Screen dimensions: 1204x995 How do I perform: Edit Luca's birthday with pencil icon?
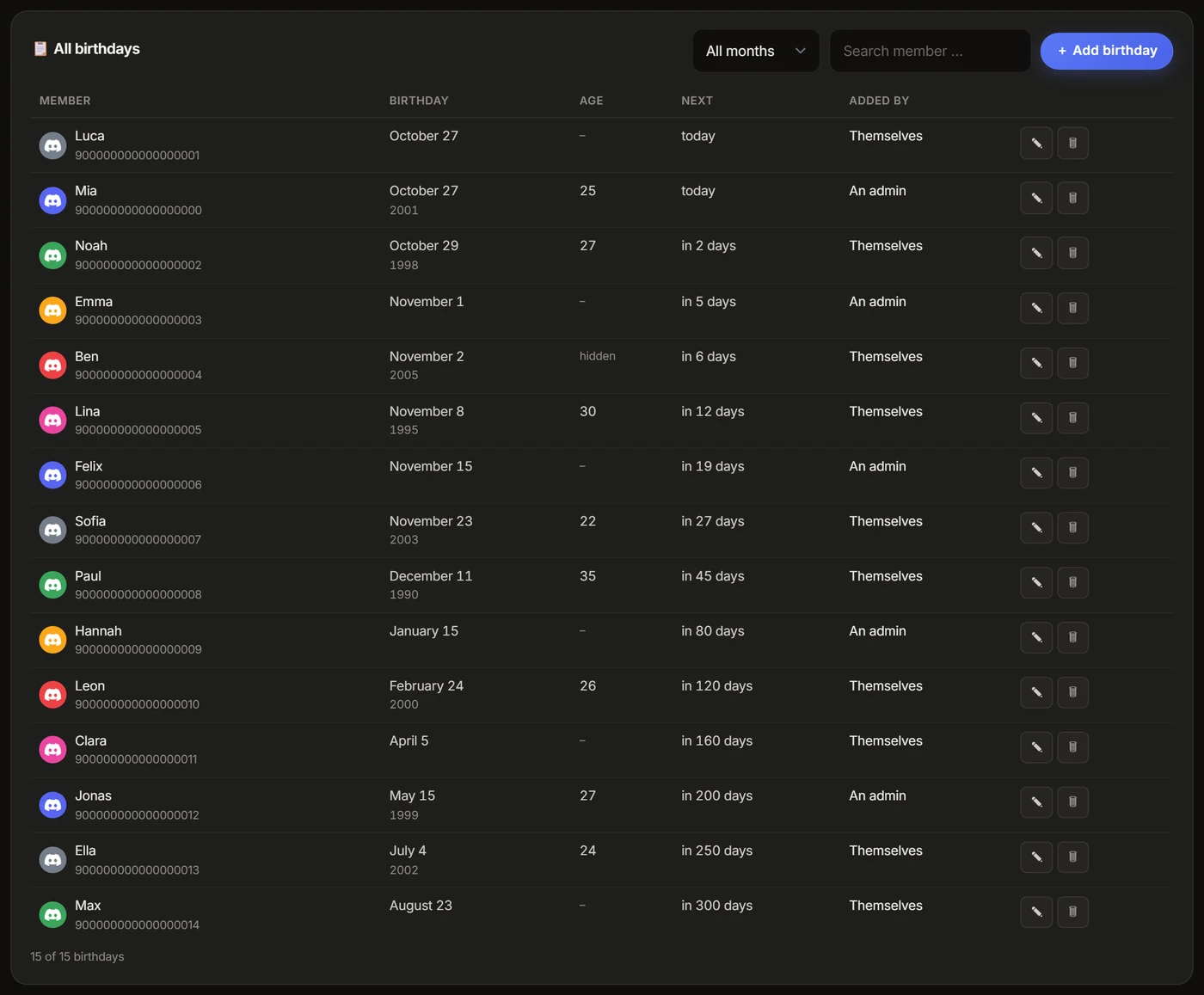coord(1036,143)
